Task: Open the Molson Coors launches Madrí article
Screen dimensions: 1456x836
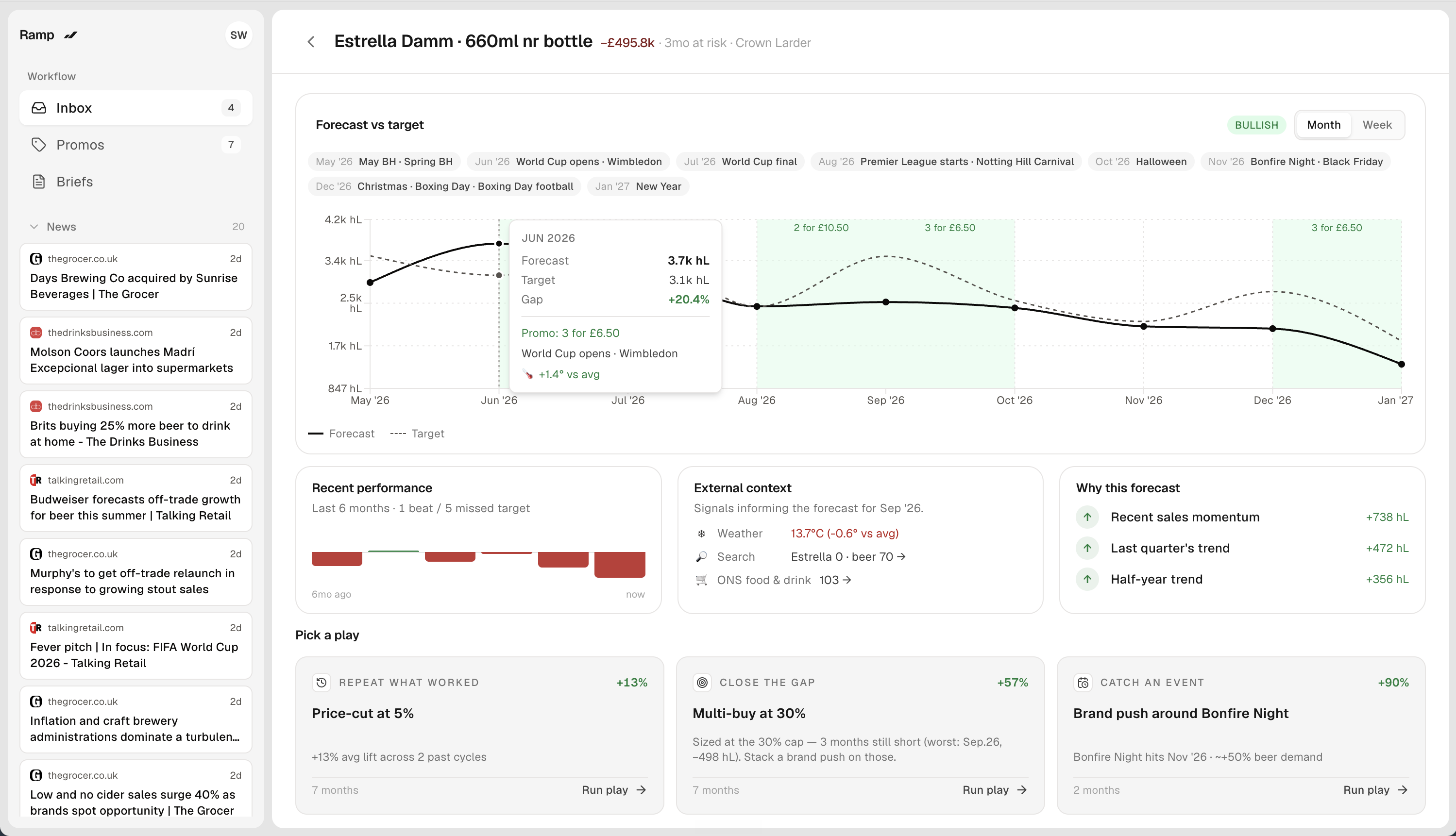Action: [x=135, y=350]
